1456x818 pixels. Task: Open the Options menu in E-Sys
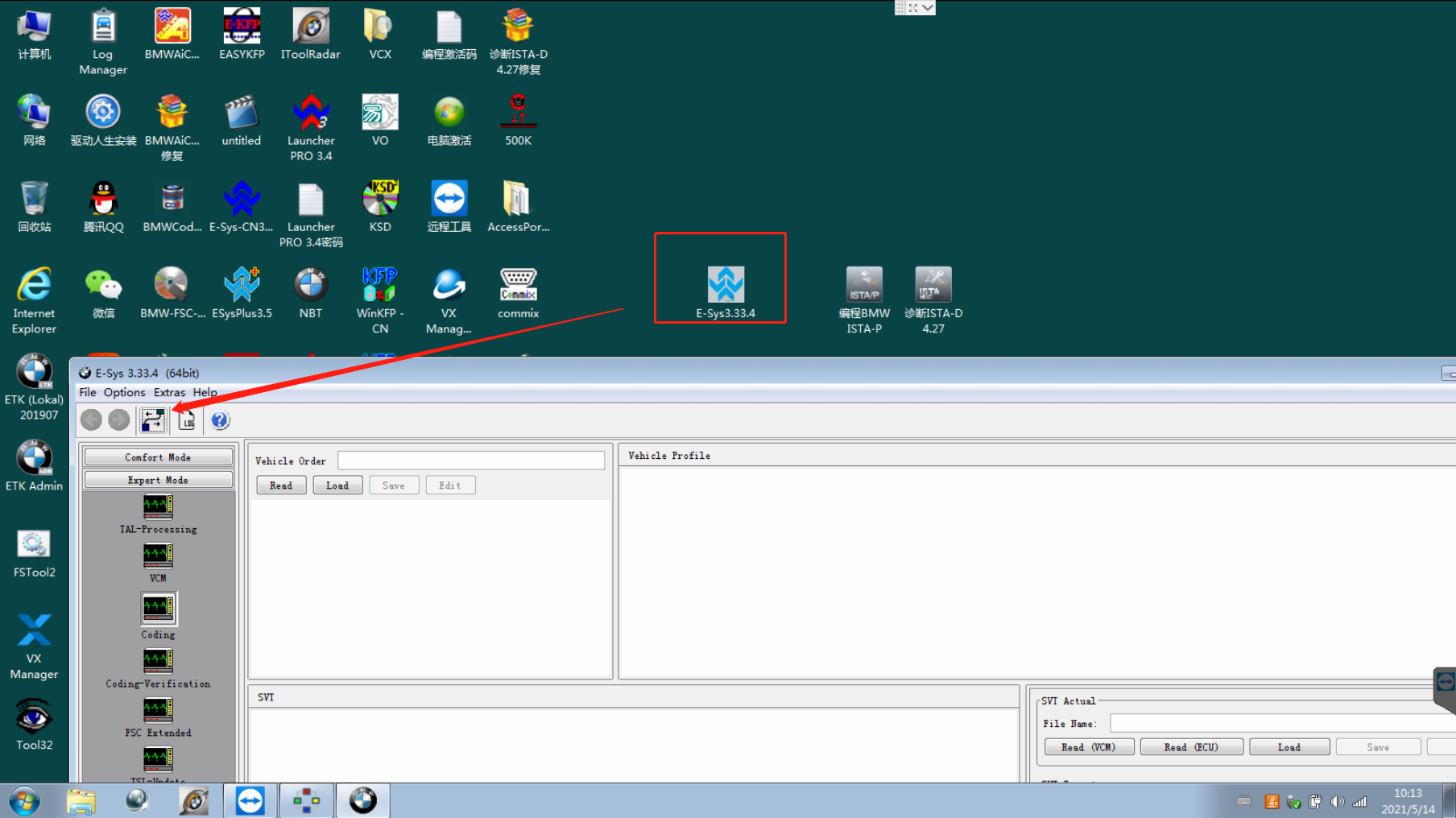click(124, 392)
